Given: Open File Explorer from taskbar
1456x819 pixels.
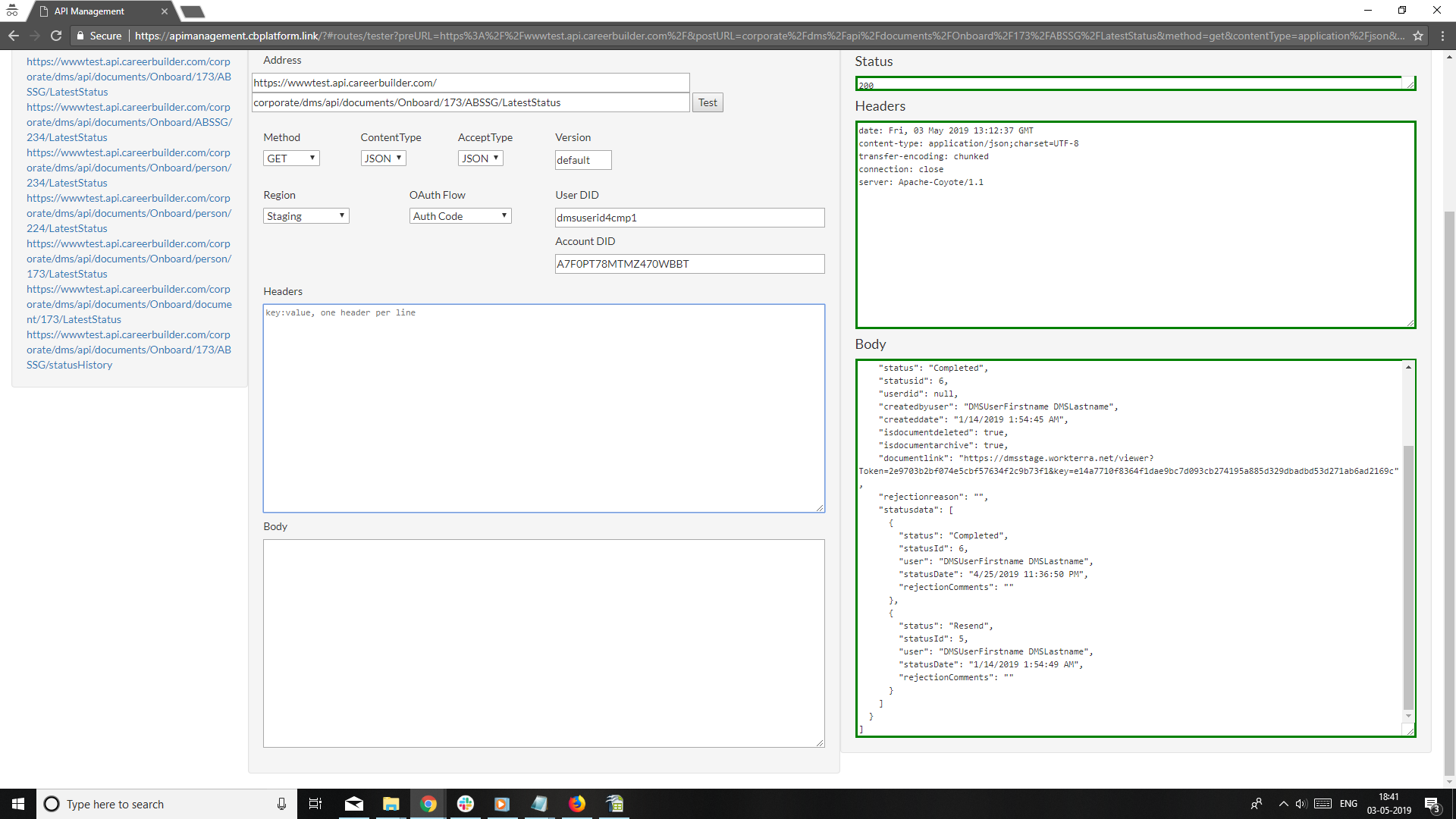Looking at the screenshot, I should click(391, 804).
